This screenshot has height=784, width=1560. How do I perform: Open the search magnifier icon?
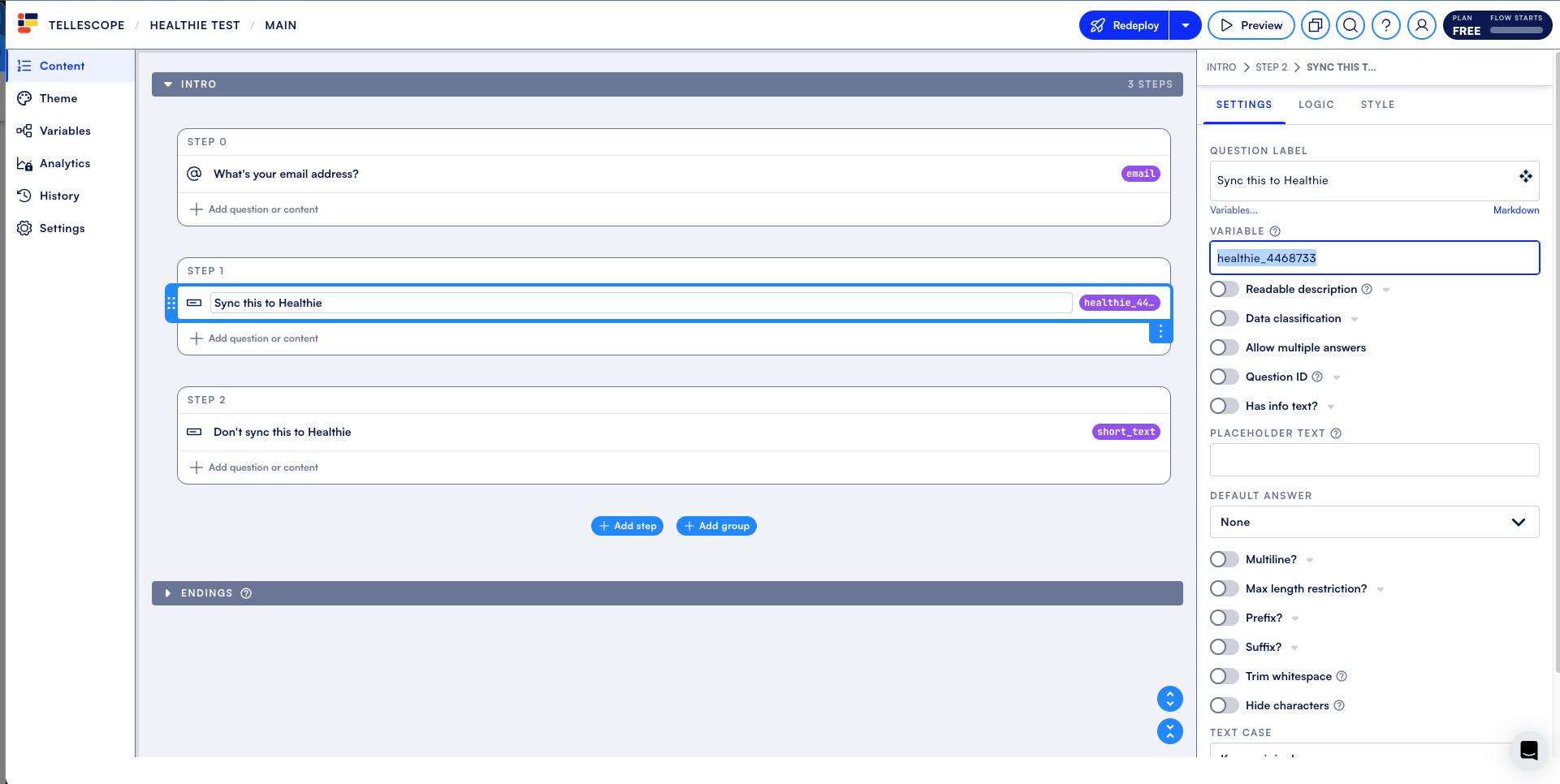point(1350,25)
